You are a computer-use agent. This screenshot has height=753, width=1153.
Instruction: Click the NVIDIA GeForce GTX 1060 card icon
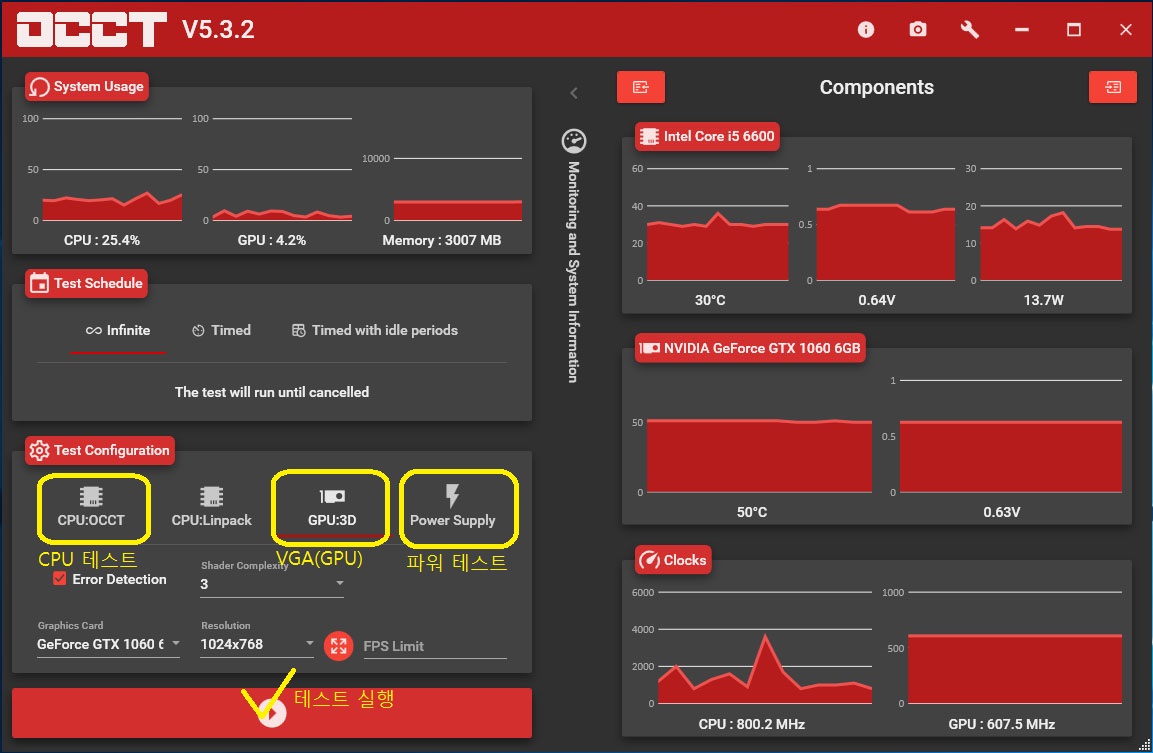(649, 348)
